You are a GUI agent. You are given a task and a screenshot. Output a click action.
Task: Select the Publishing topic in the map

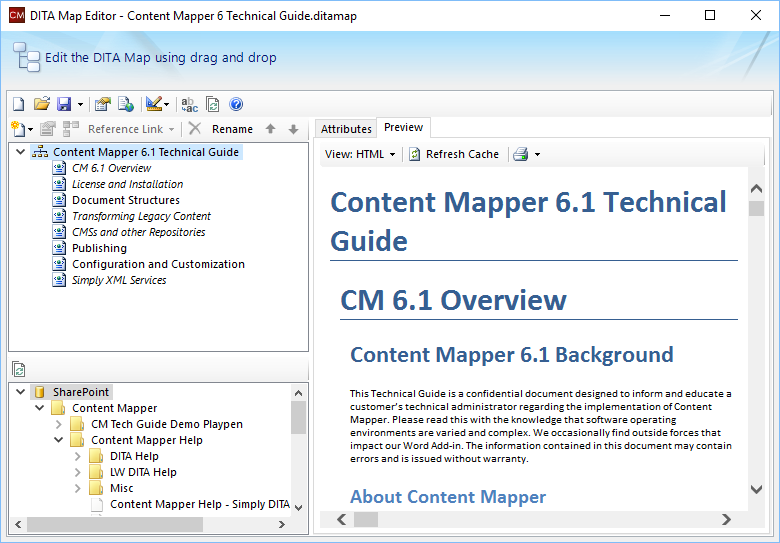[99, 248]
